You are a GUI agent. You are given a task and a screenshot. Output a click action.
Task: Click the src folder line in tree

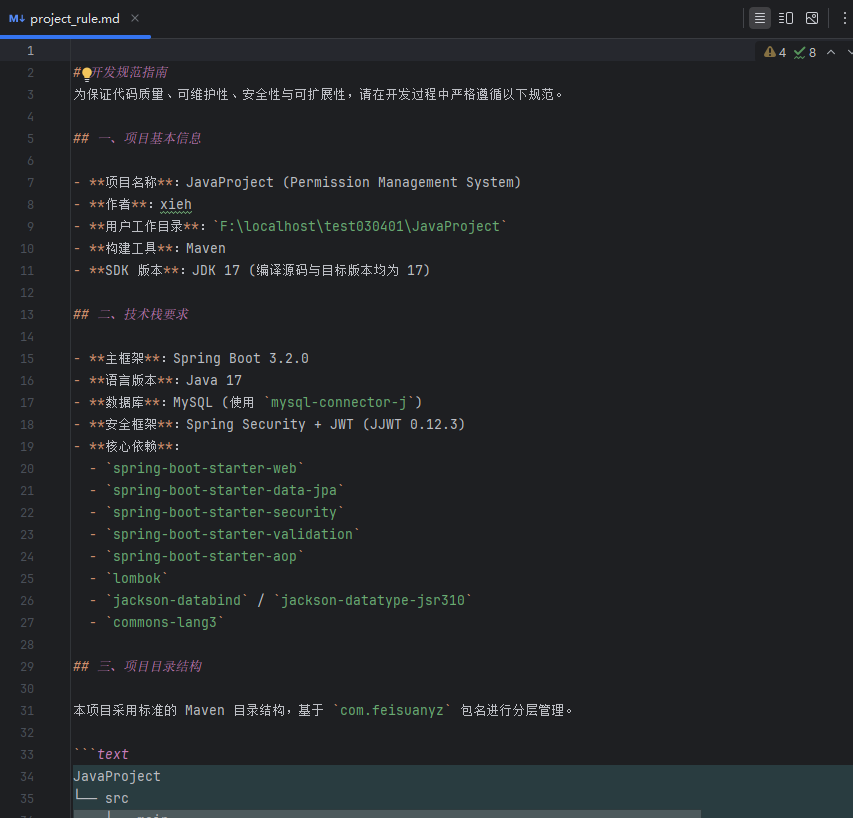[x=116, y=798]
